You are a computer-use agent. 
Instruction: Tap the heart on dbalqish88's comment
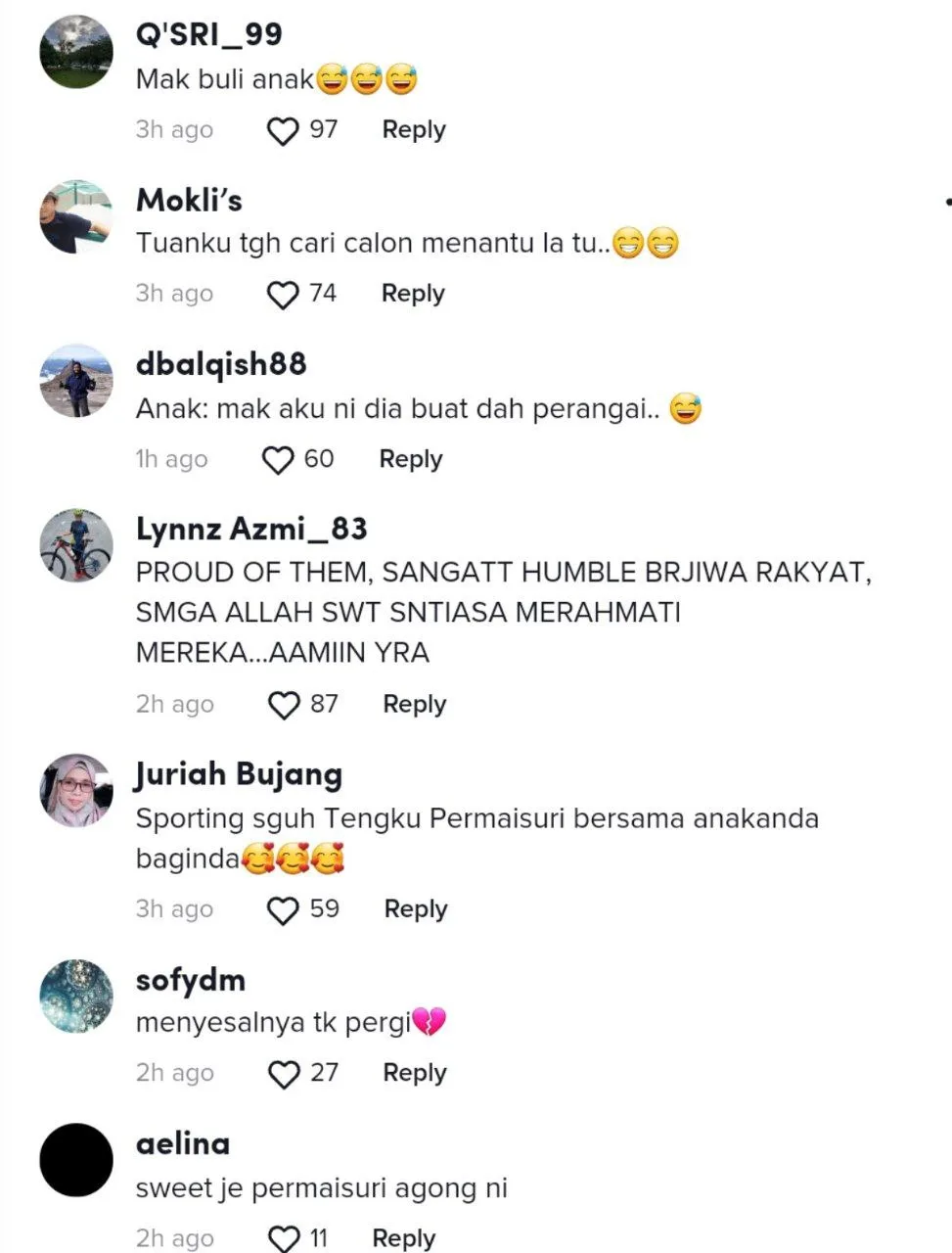click(x=278, y=460)
